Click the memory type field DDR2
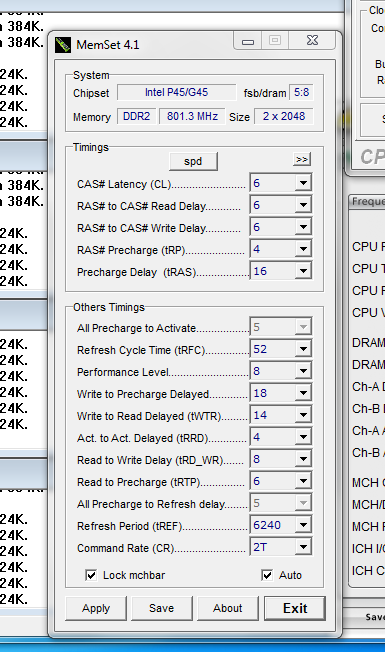 pos(136,116)
